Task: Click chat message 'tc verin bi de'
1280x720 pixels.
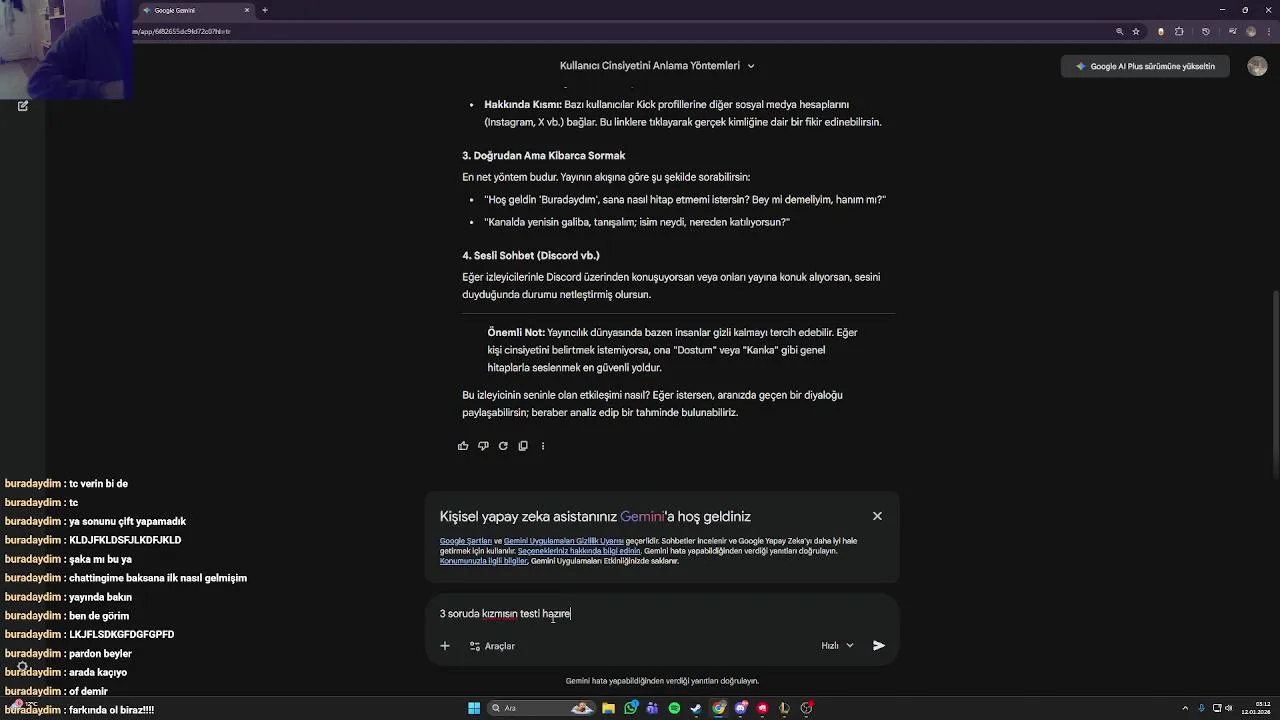Action: pyautogui.click(x=98, y=484)
